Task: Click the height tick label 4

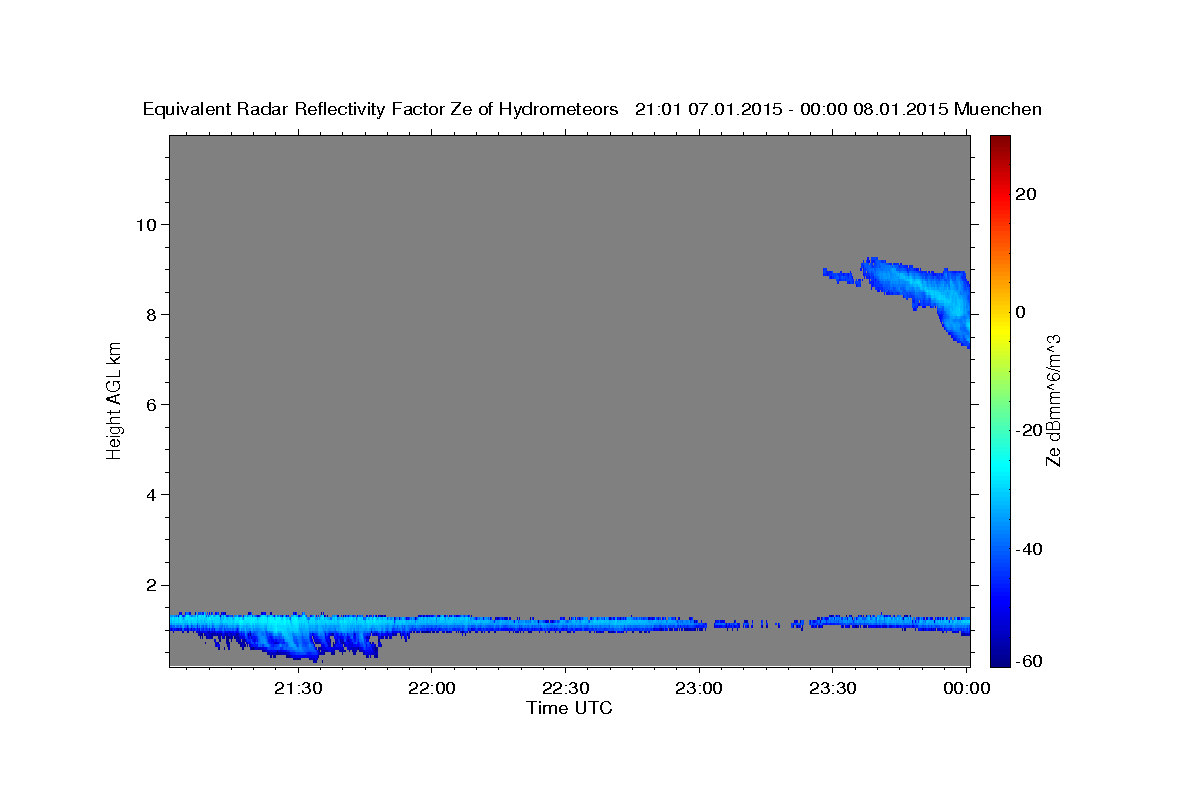Action: click(x=151, y=495)
